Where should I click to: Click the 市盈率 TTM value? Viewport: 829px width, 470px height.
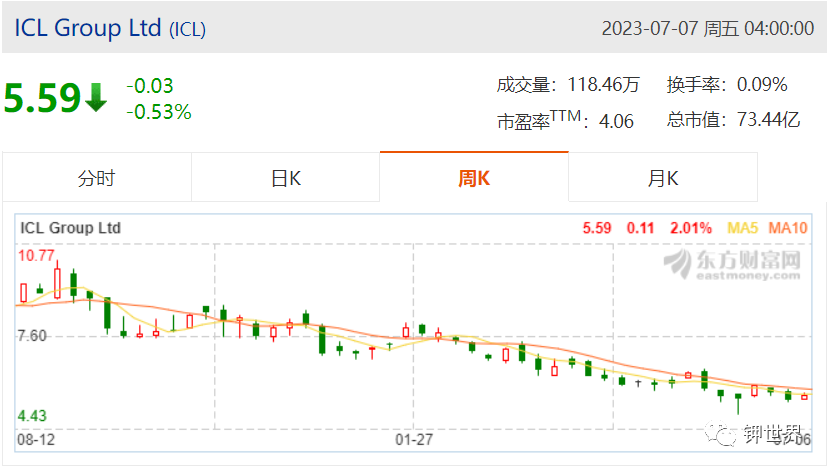click(x=616, y=121)
